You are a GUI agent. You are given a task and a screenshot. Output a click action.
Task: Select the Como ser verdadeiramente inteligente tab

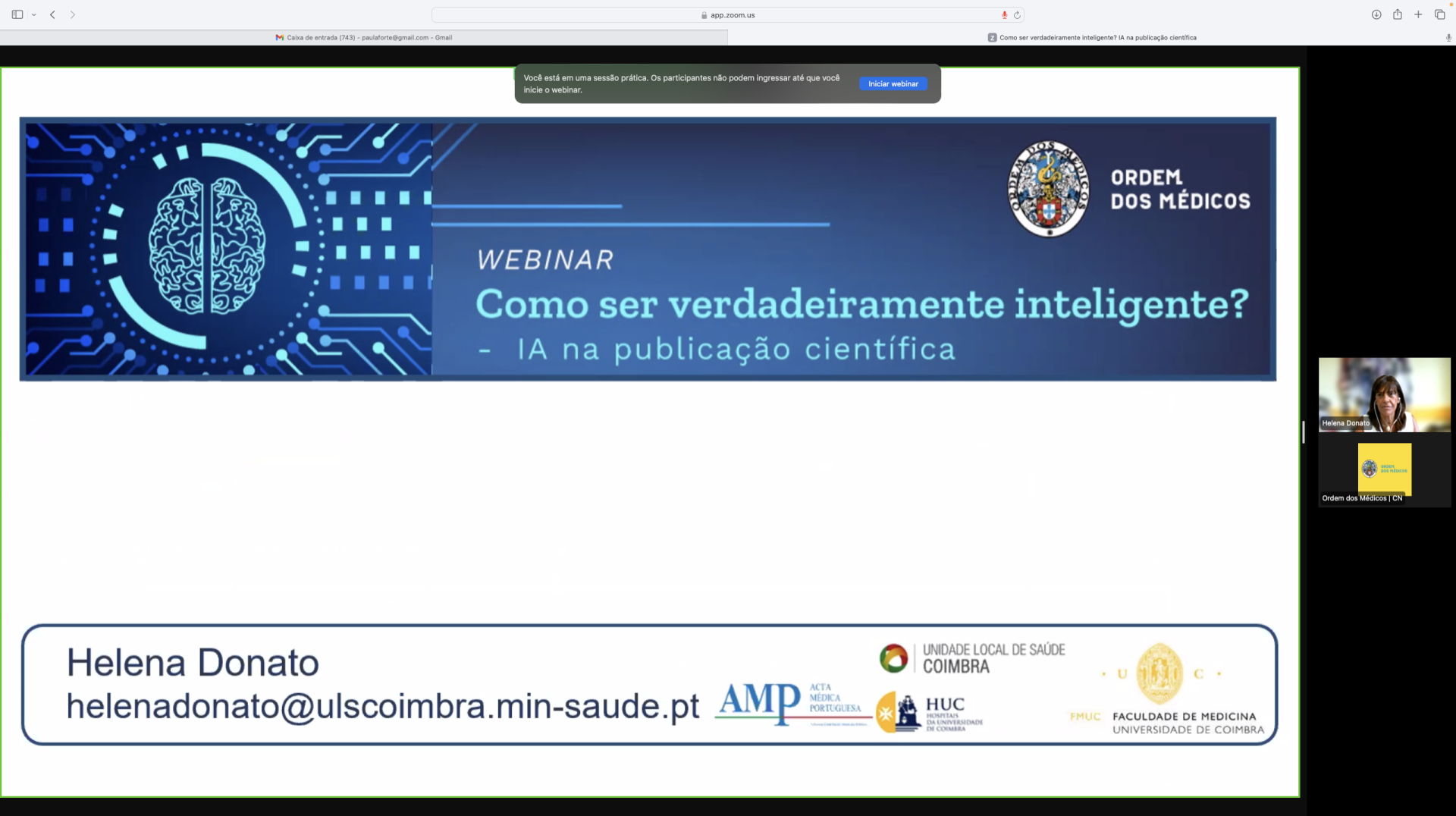1092,37
